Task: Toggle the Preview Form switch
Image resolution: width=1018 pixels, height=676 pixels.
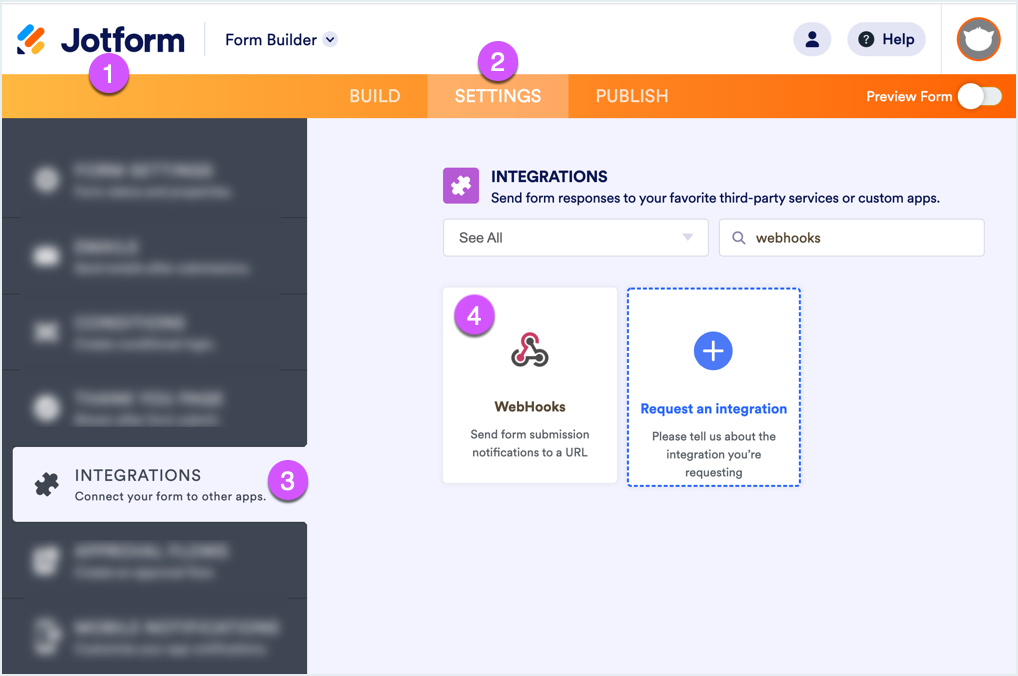Action: tap(980, 96)
